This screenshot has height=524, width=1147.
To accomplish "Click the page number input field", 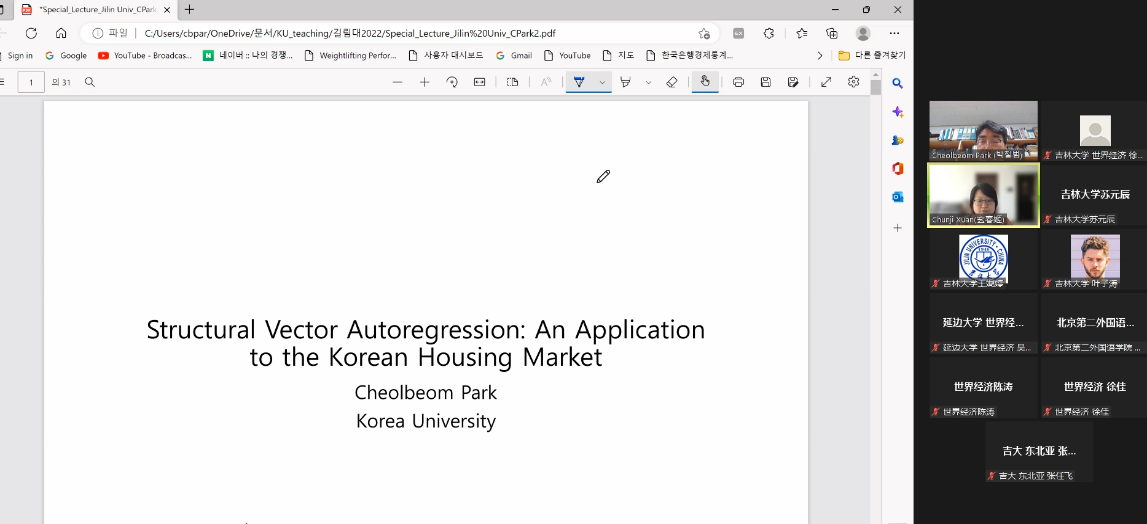I will click(x=31, y=82).
